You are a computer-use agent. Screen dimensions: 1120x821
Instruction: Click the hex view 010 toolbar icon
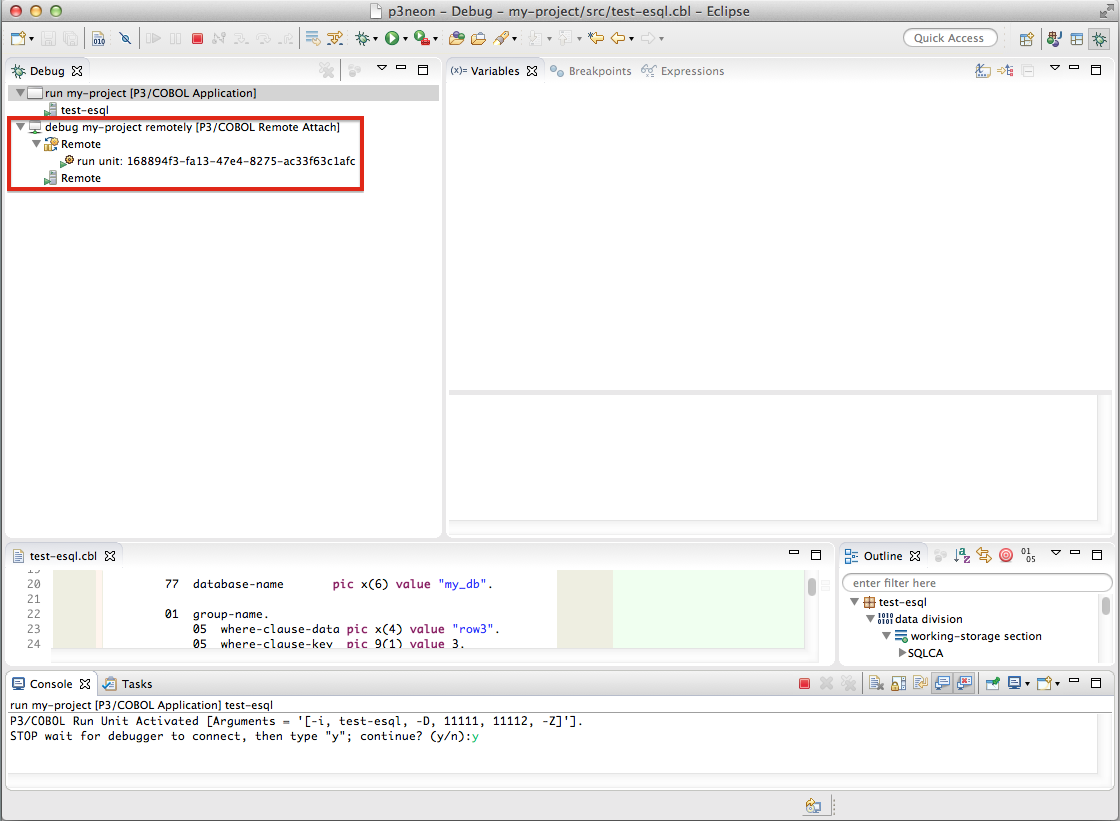pyautogui.click(x=99, y=39)
